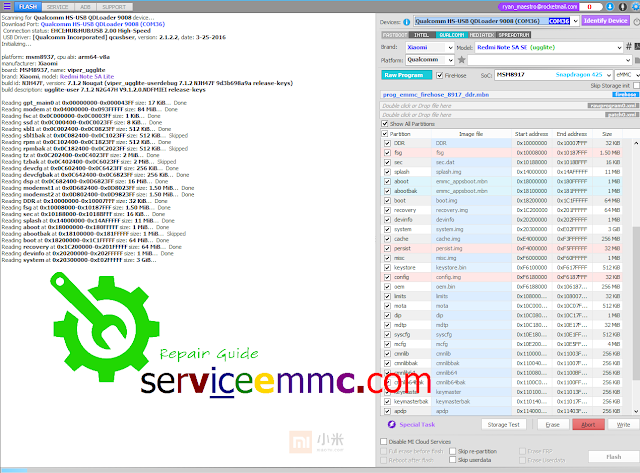
Task: Click the Start address column header
Action: pyautogui.click(x=531, y=134)
